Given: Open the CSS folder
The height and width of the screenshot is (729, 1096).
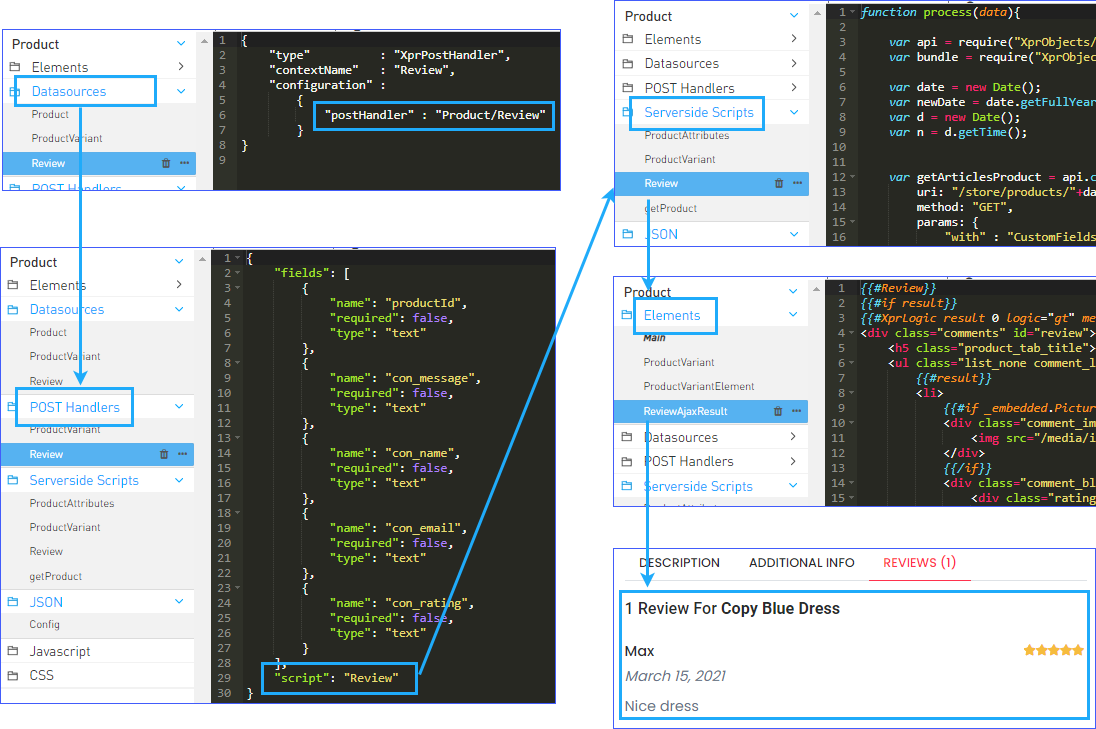Looking at the screenshot, I should (x=41, y=675).
